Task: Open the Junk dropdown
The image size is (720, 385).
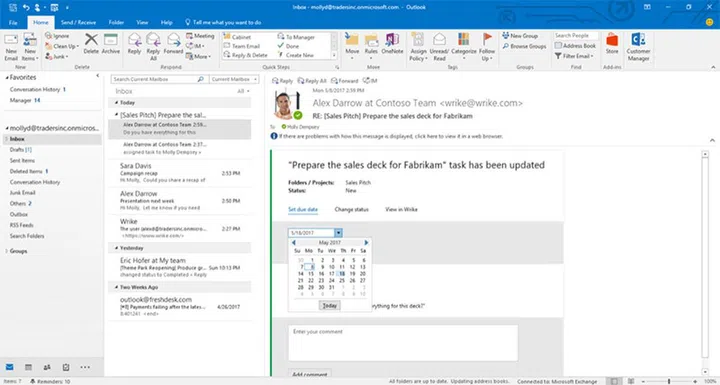Action: [x=57, y=57]
